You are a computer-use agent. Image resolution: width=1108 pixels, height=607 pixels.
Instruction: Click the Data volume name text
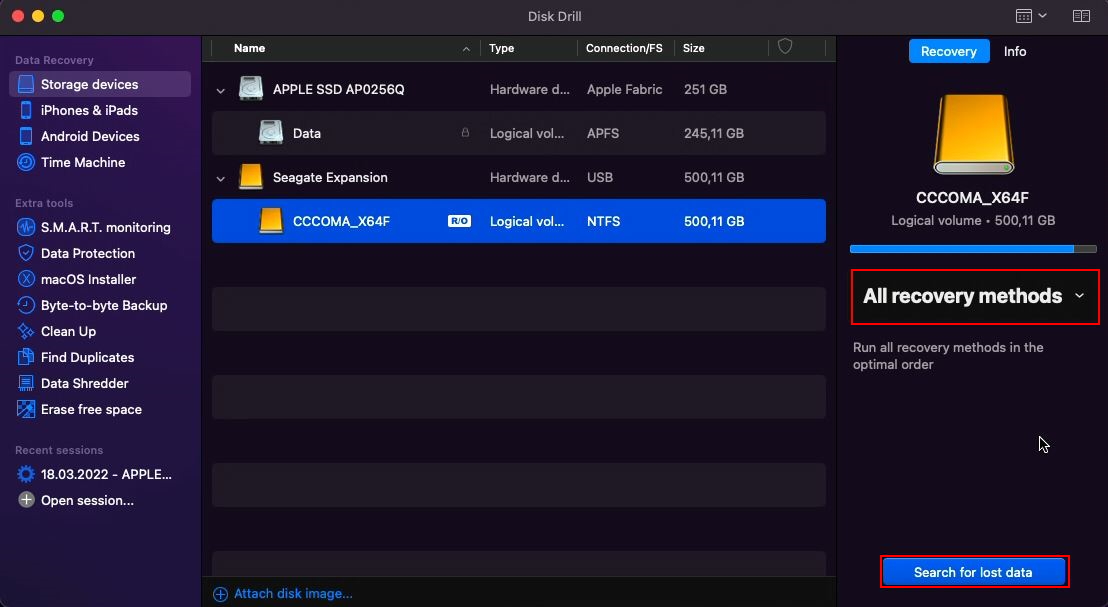[x=307, y=133]
